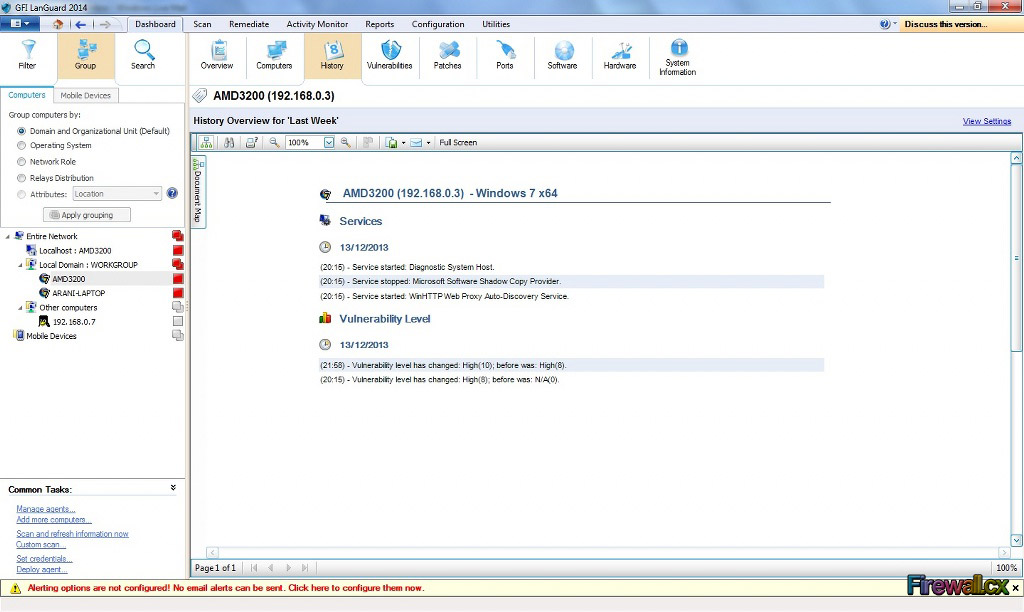Image resolution: width=1024 pixels, height=612 pixels.
Task: Click the warning icon in the alert bar
Action: [15, 588]
